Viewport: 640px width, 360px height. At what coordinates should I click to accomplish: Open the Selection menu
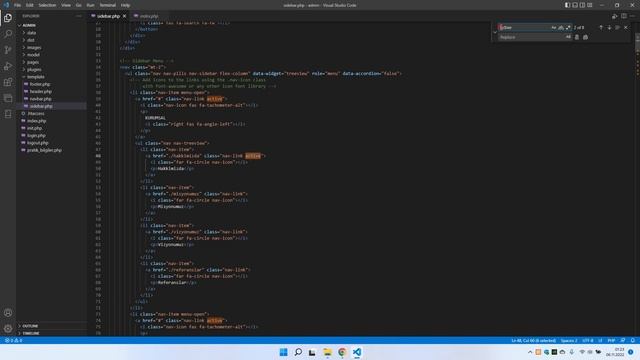pos(47,5)
